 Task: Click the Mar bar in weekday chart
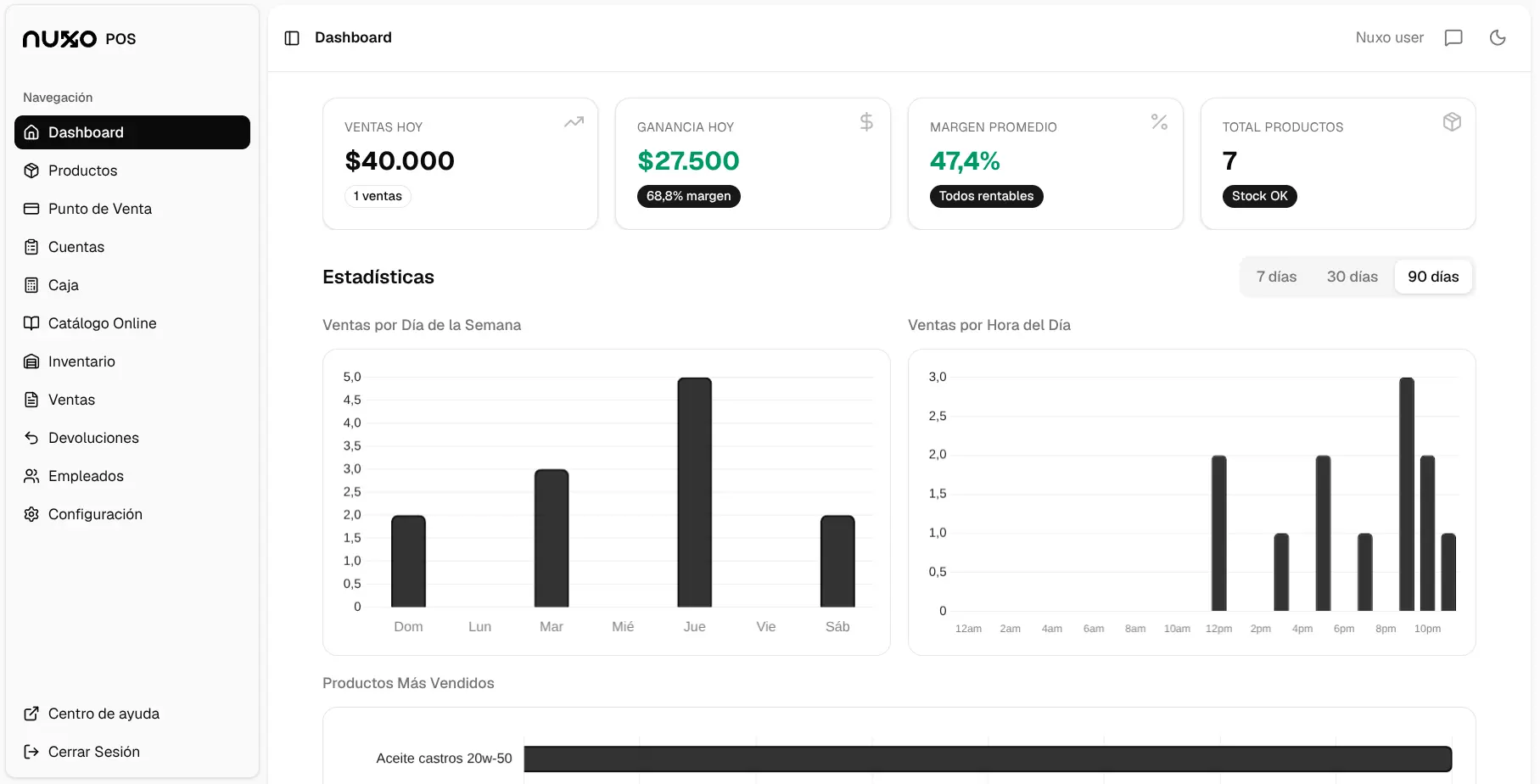pyautogui.click(x=552, y=538)
